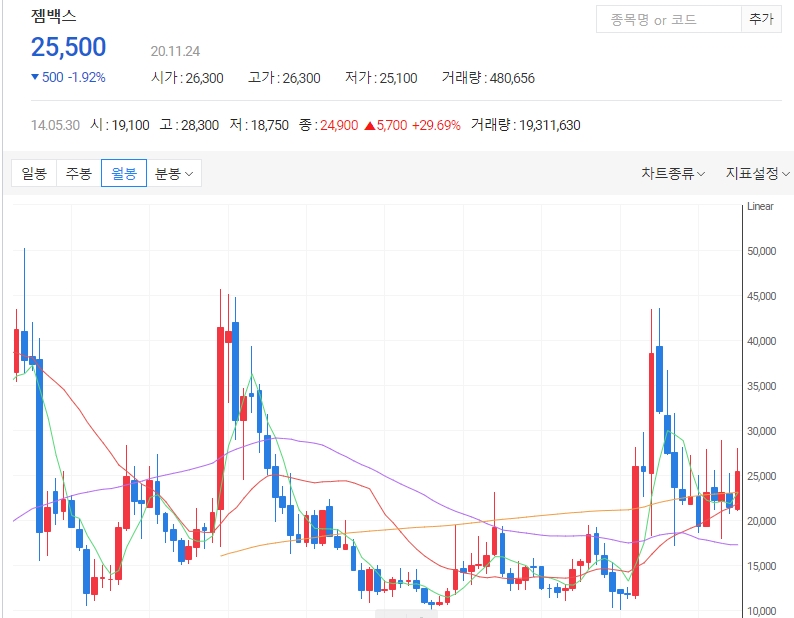This screenshot has height=618, width=794.
Task: Click the Linear scale label
Action: click(760, 206)
